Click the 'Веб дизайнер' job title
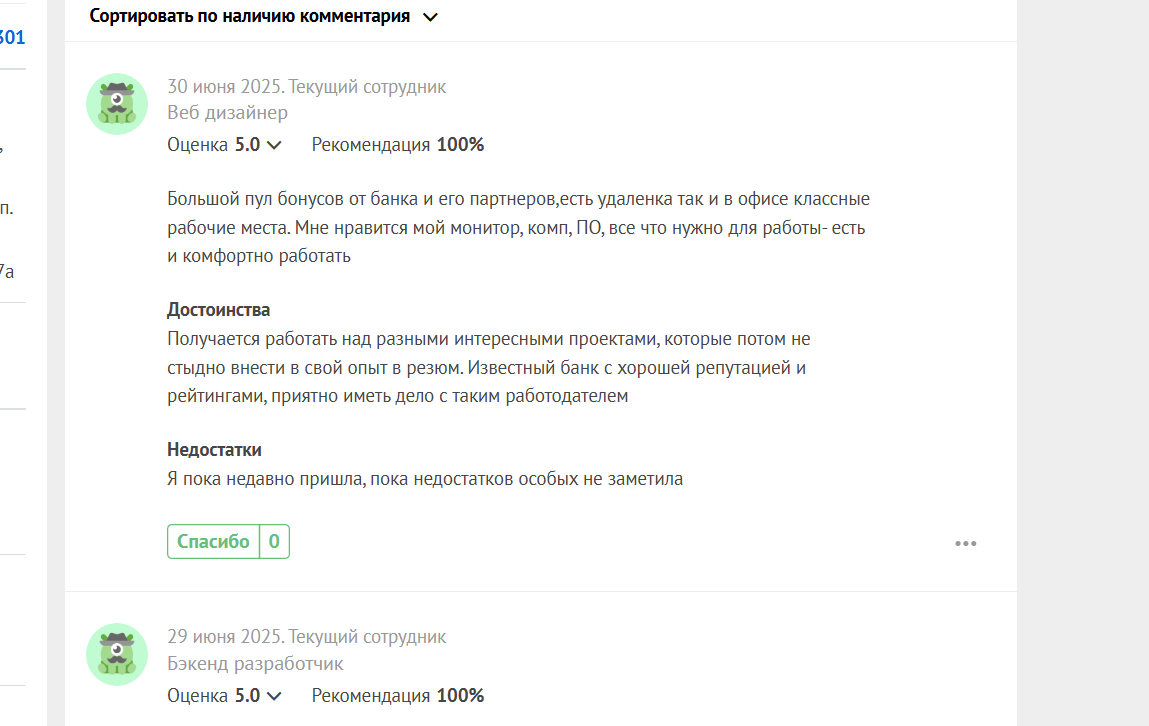1149x726 pixels. tap(227, 113)
